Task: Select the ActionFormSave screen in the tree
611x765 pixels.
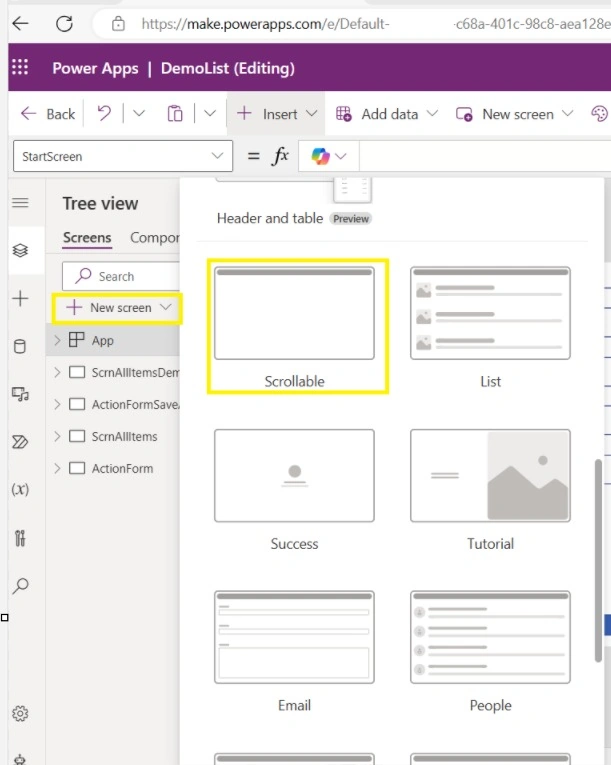Action: click(135, 404)
